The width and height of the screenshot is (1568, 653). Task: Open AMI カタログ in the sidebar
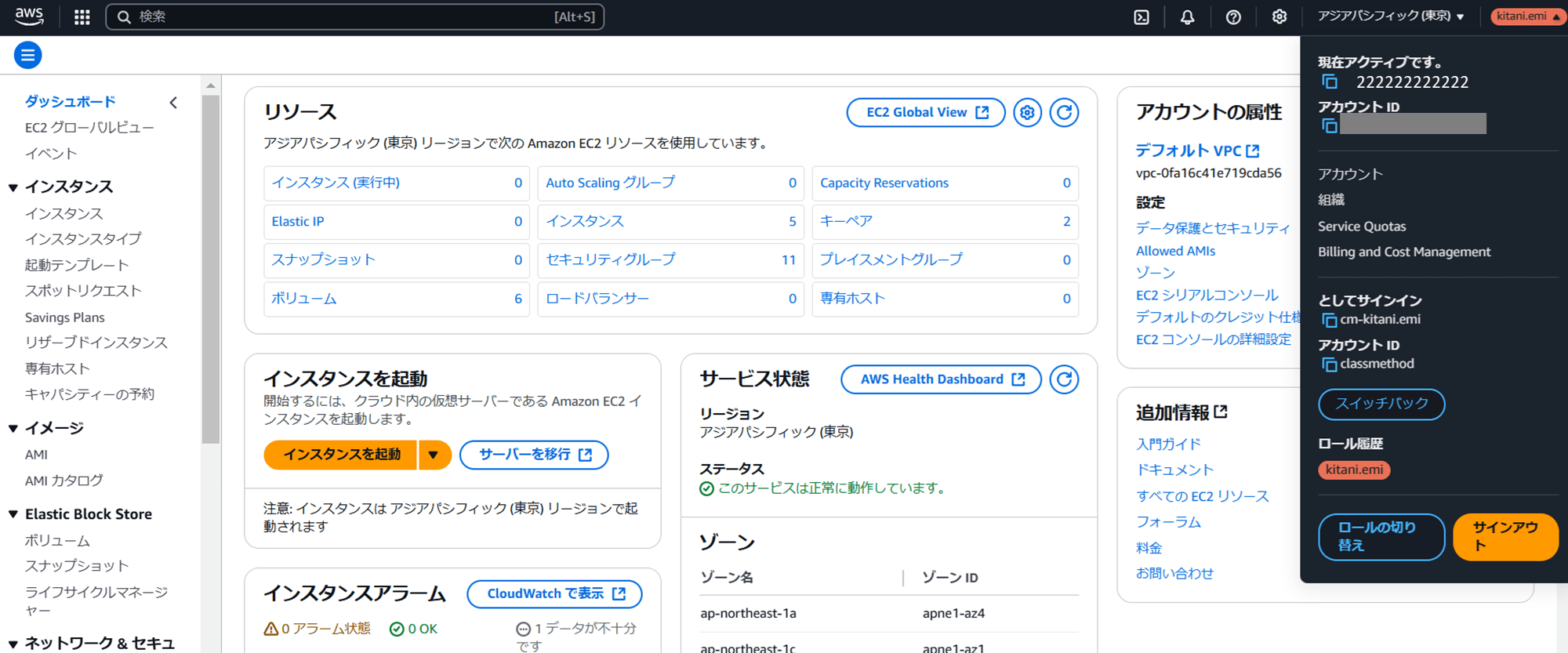click(x=64, y=480)
